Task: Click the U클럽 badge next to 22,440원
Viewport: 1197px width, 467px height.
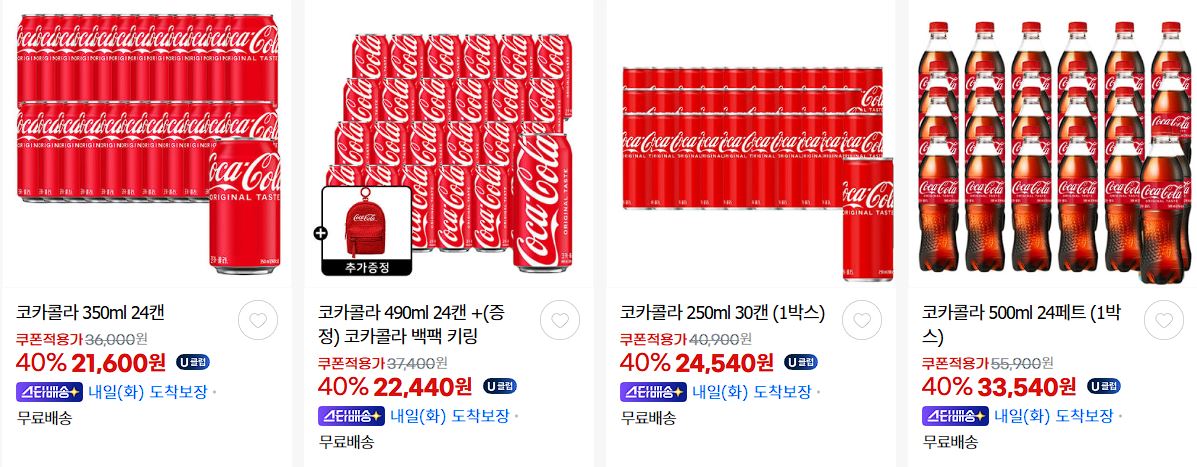Action: [x=500, y=386]
